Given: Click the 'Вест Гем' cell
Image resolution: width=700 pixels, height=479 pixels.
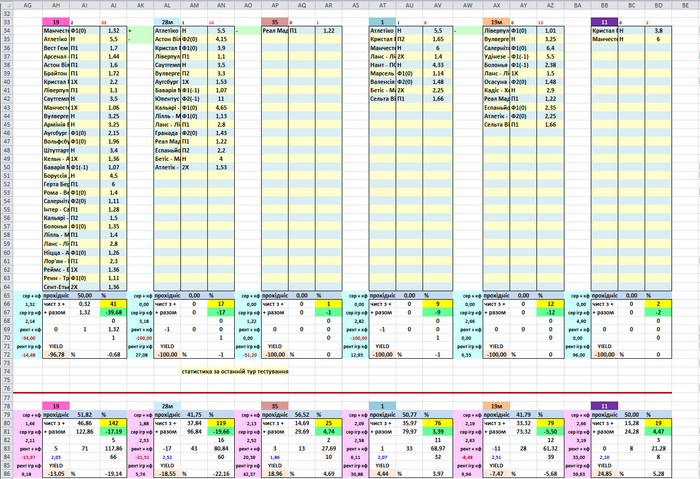Looking at the screenshot, I should pyautogui.click(x=56, y=48).
